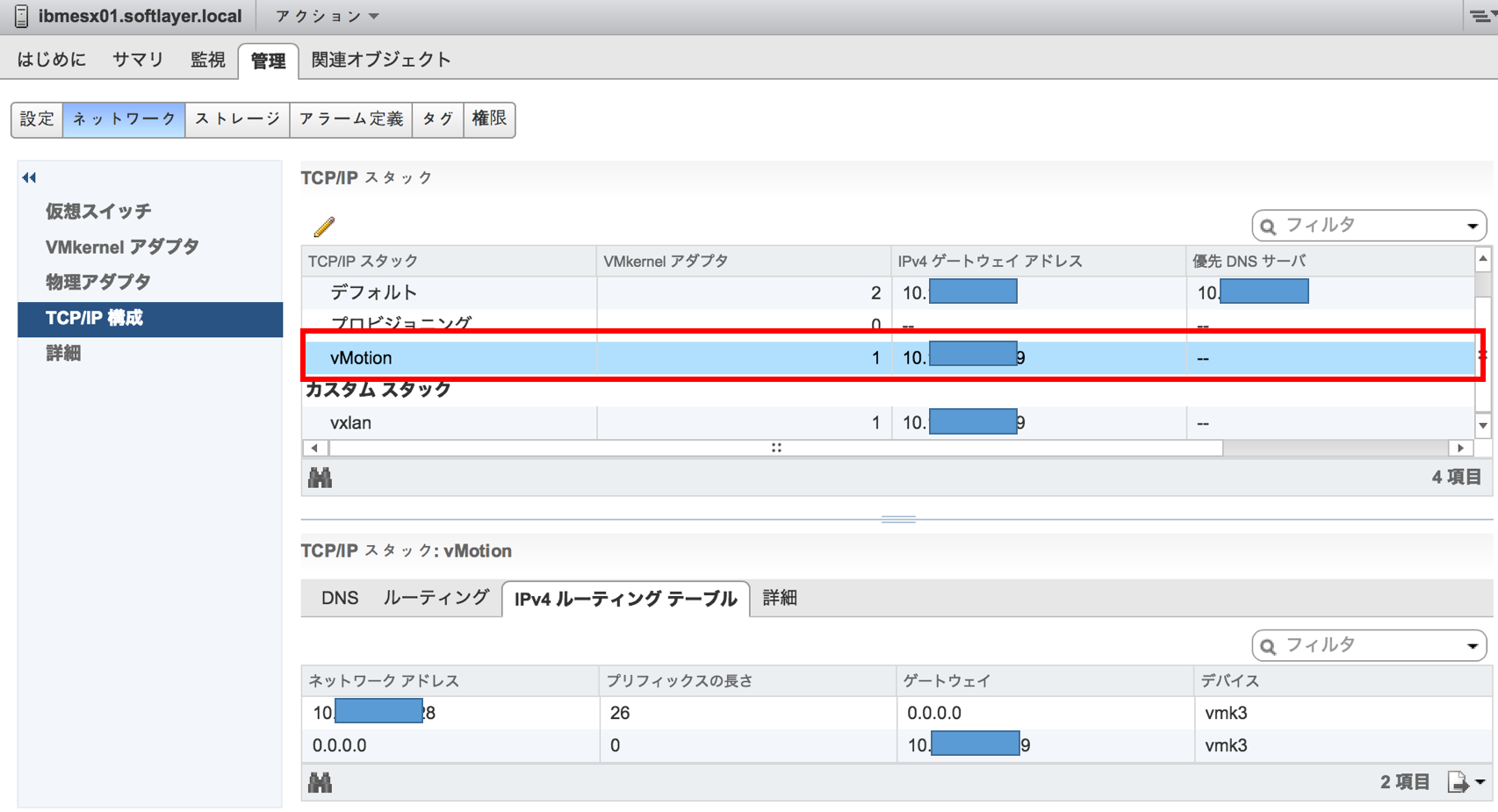Open the ルーティング tab
Image resolution: width=1498 pixels, height=812 pixels.
pos(436,598)
